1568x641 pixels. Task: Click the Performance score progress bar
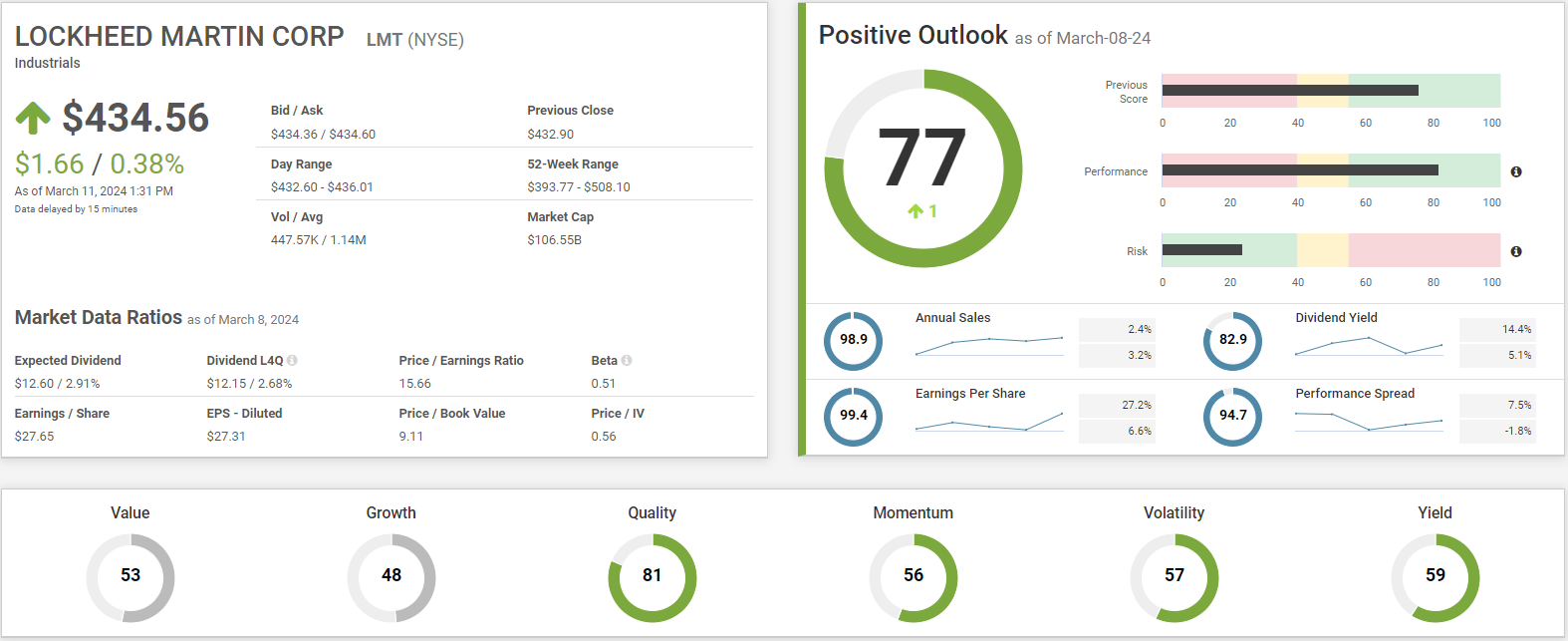1331,170
